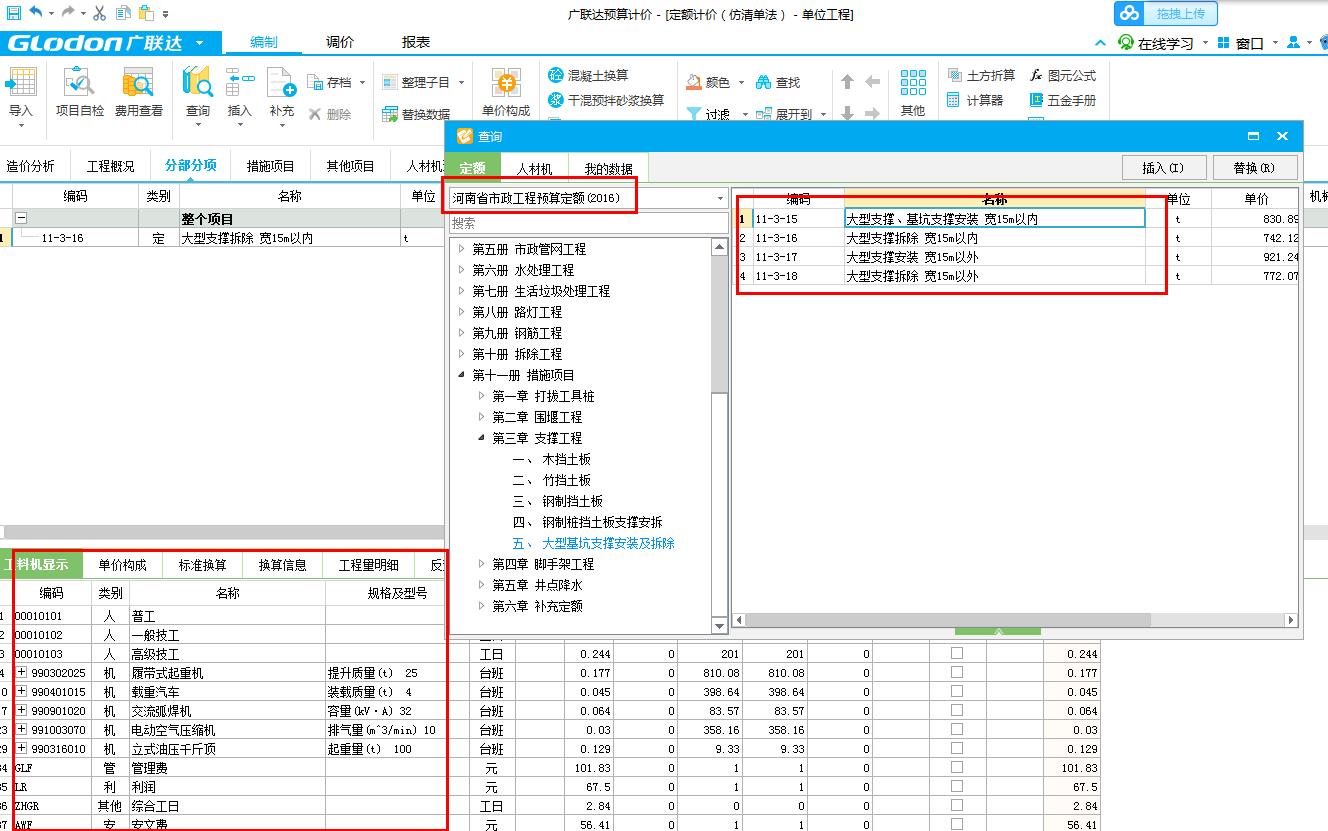Open the 计算器 calculator
Screen dimensions: 1328x831
pos(974,100)
